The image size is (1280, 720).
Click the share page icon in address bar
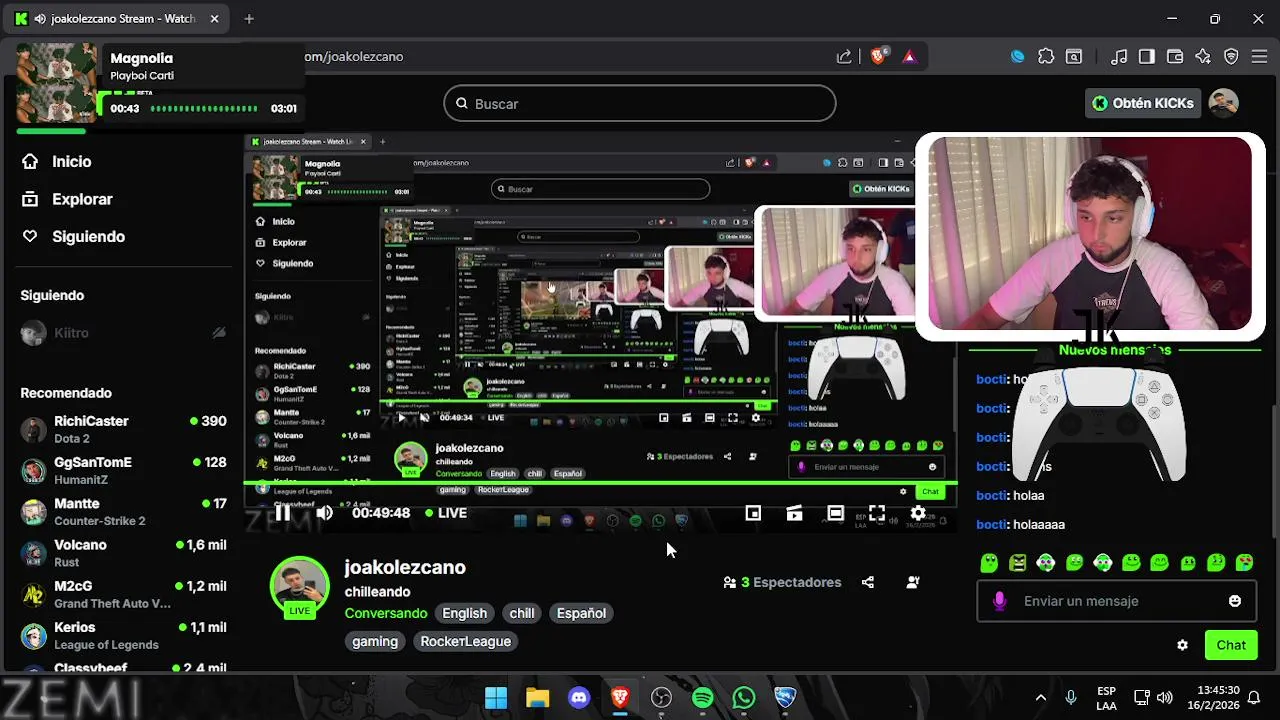844,57
